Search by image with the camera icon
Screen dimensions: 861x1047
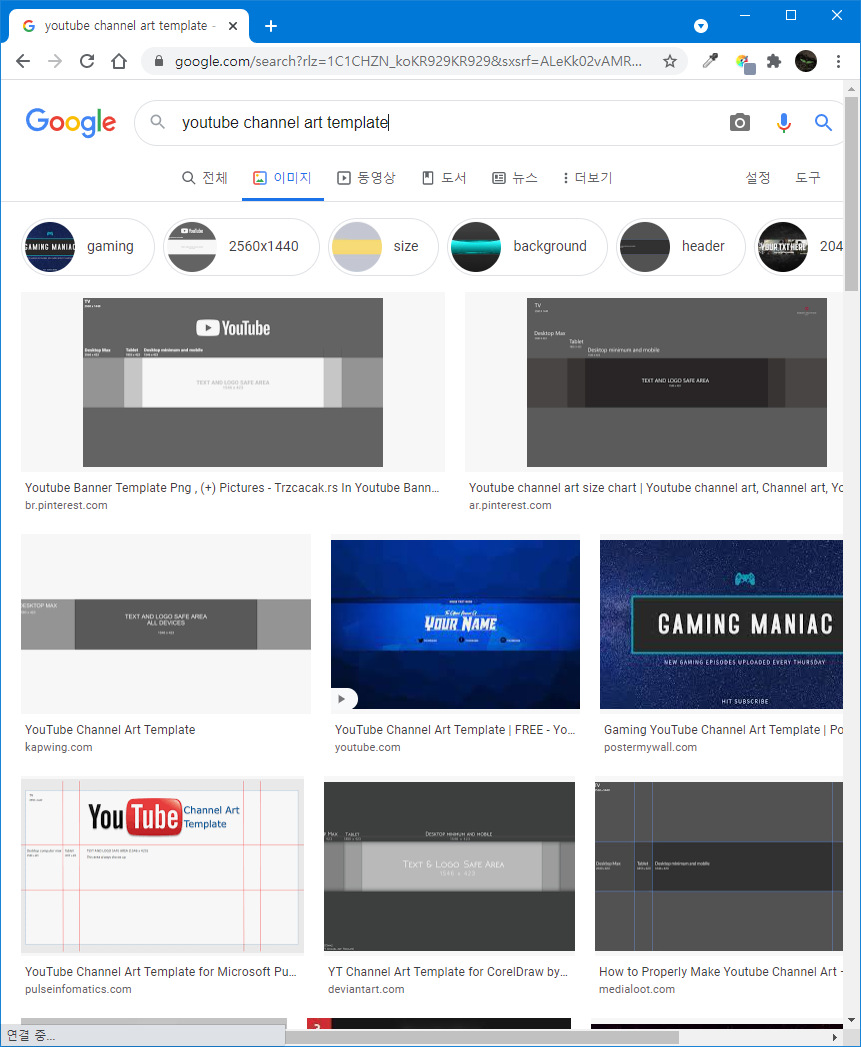pyautogui.click(x=739, y=123)
